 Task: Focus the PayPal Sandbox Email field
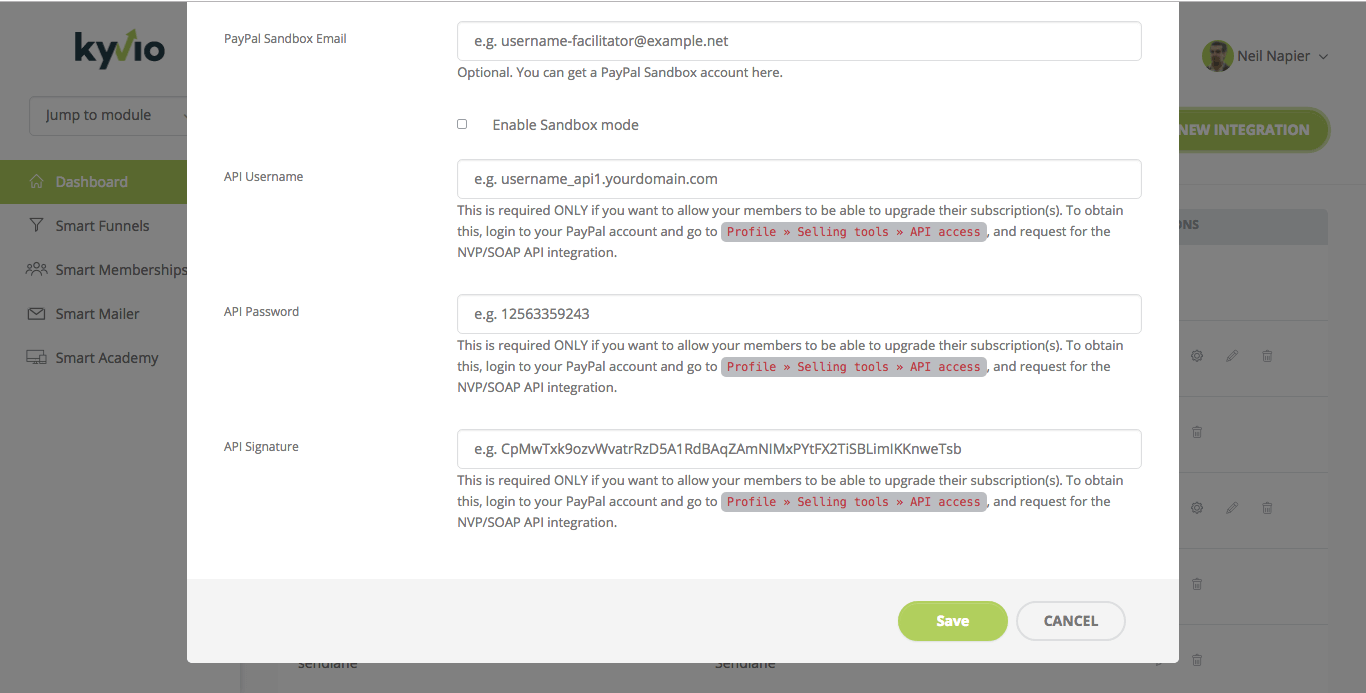(x=799, y=41)
